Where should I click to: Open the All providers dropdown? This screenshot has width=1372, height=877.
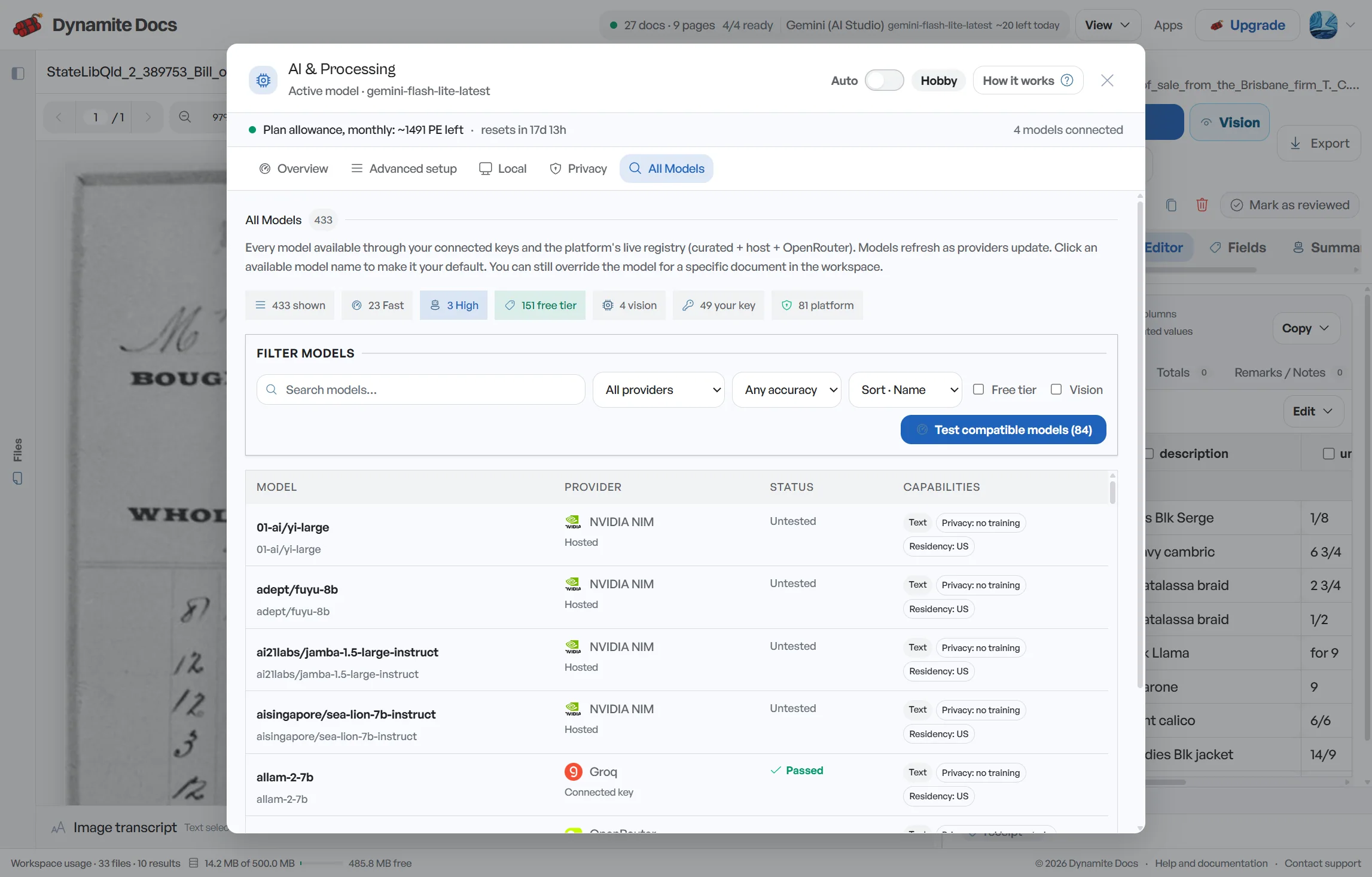tap(658, 390)
